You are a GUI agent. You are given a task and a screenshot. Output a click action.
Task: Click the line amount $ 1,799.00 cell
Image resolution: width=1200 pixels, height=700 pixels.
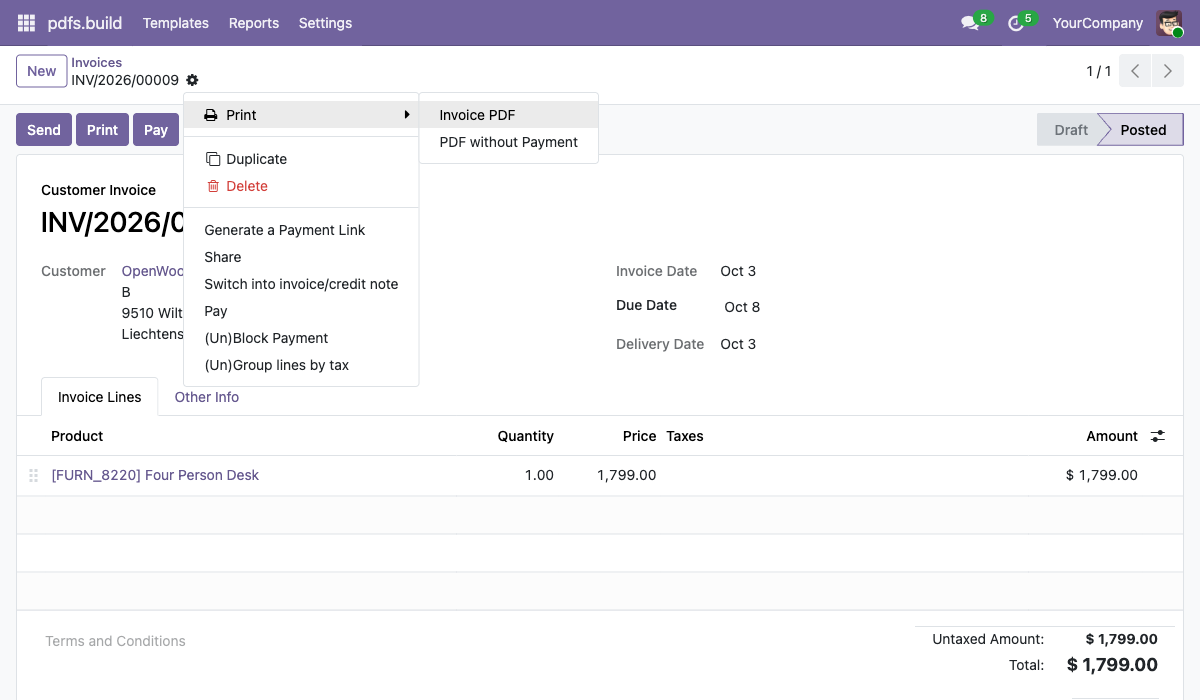tap(1102, 475)
